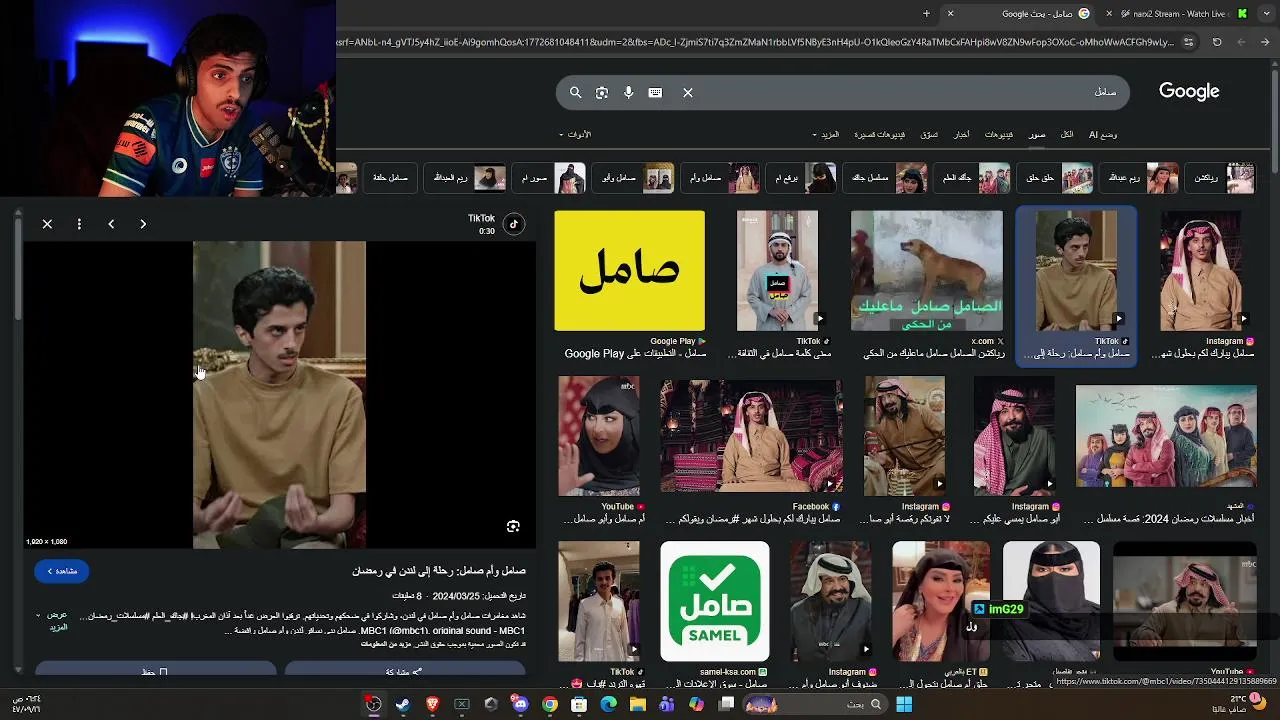This screenshot has width=1280, height=720.
Task: Click the ريأكشن suggestion chip
Action: point(1219,178)
